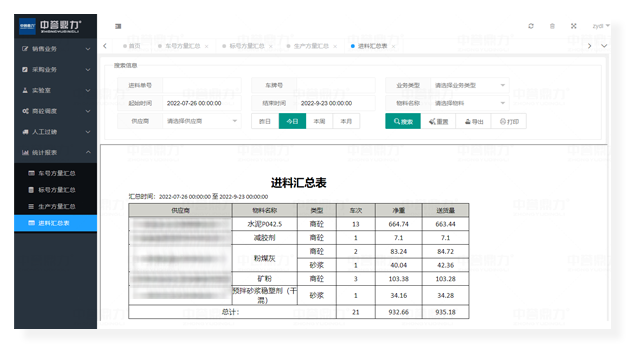Select the 本月 date range option
This screenshot has height=364, width=637.
tap(346, 121)
